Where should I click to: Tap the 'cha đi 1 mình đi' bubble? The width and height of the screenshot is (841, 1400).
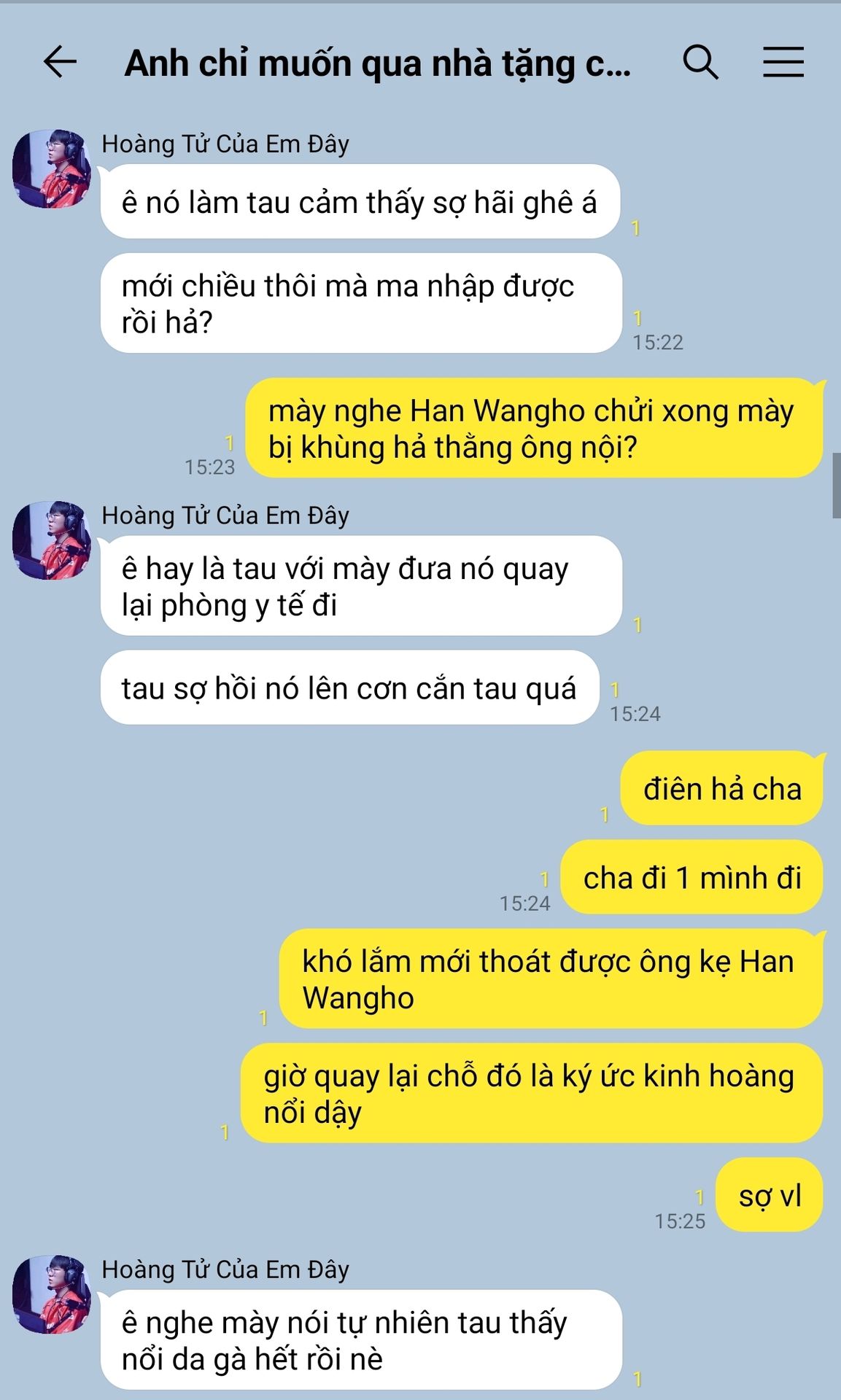(x=692, y=877)
